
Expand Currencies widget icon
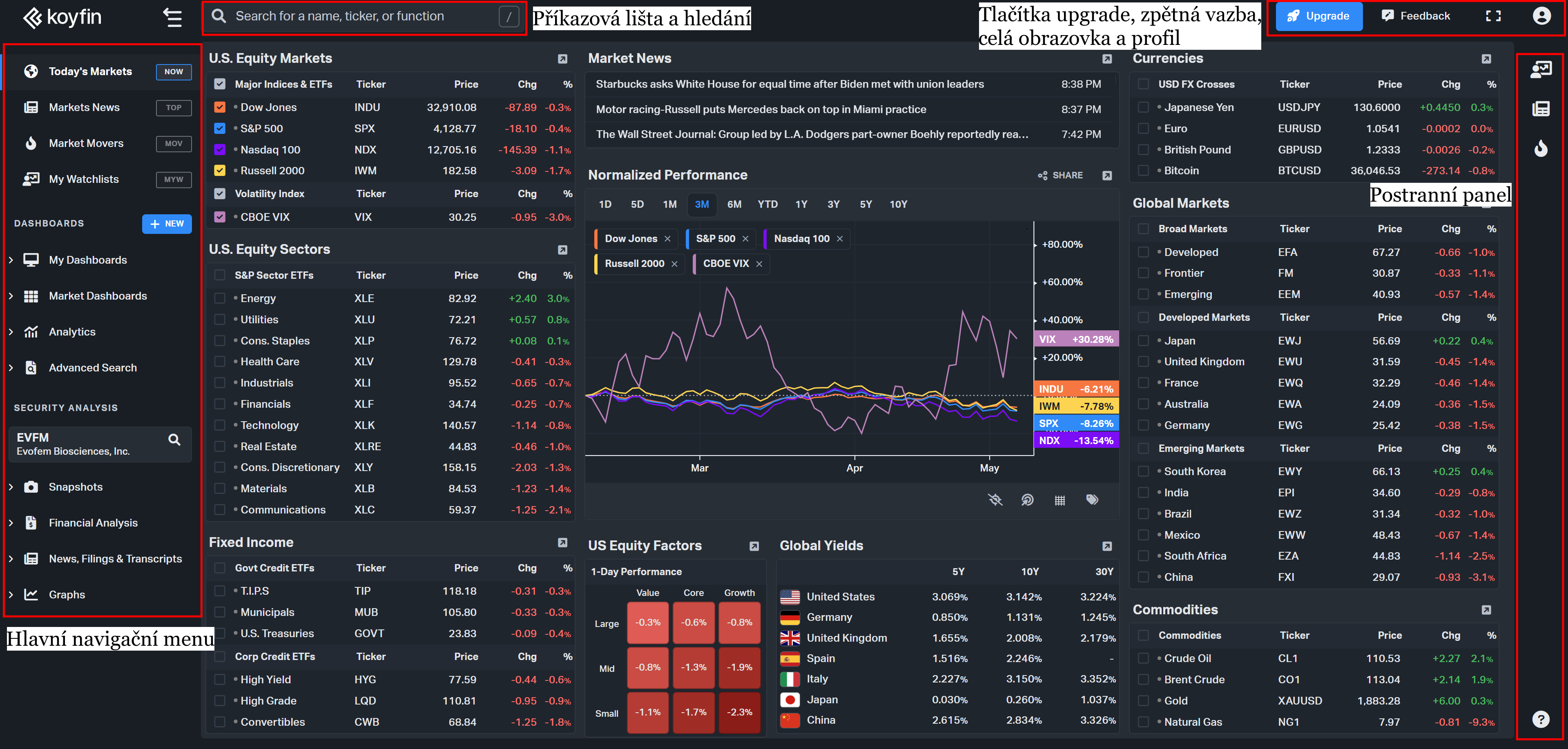point(1486,59)
